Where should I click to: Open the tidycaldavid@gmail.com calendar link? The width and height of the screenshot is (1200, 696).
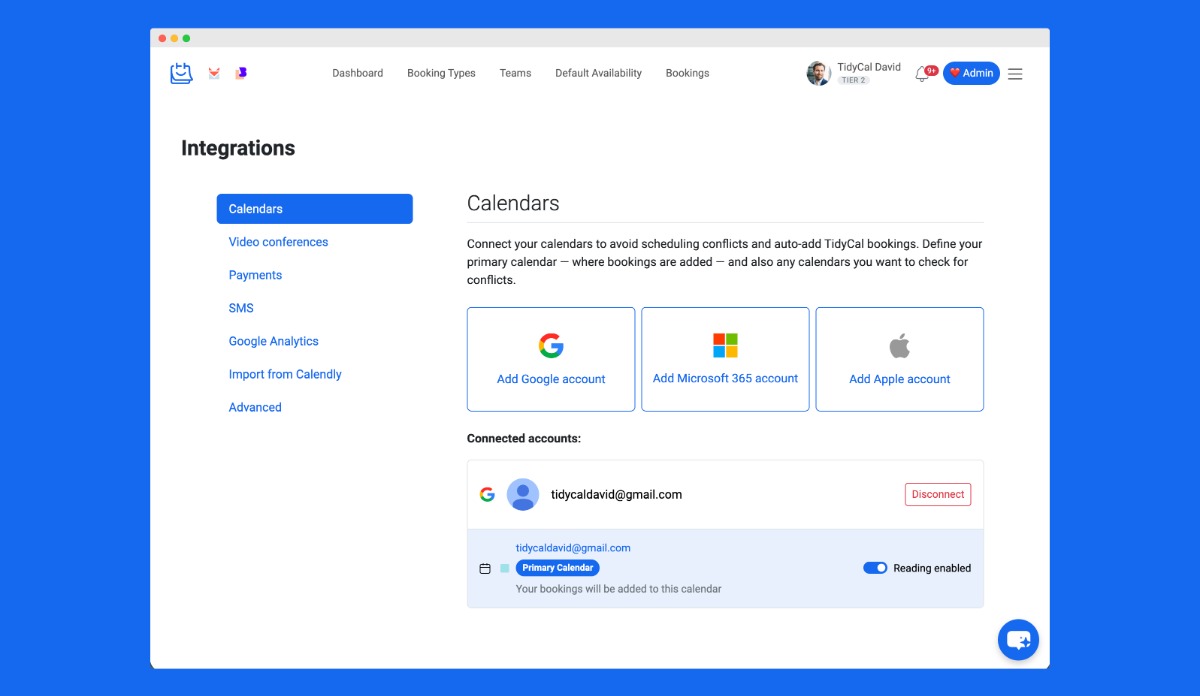(x=573, y=548)
